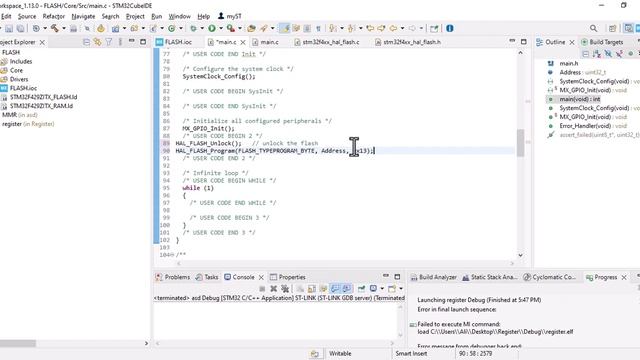Maximize the editor area
Screen dimensions: 640x360
point(524,42)
